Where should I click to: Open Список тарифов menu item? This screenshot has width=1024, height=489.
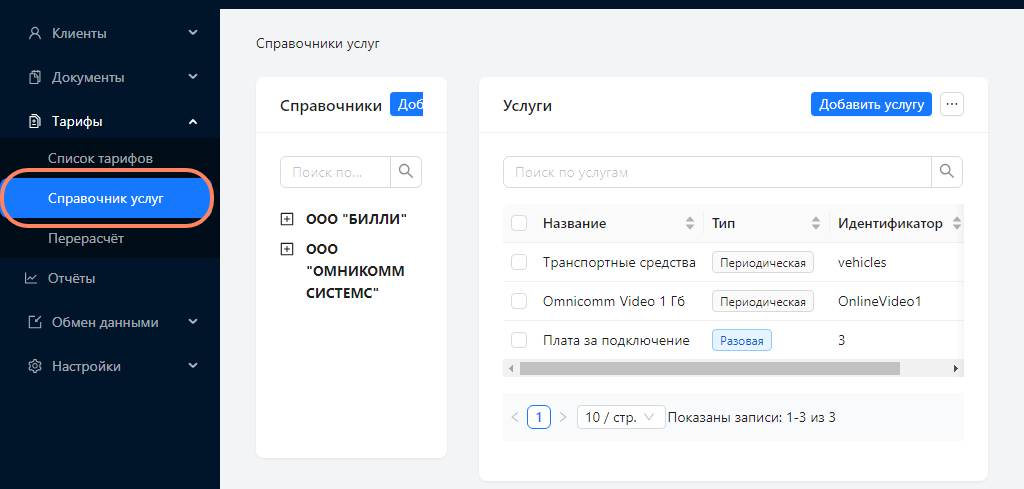coord(100,158)
